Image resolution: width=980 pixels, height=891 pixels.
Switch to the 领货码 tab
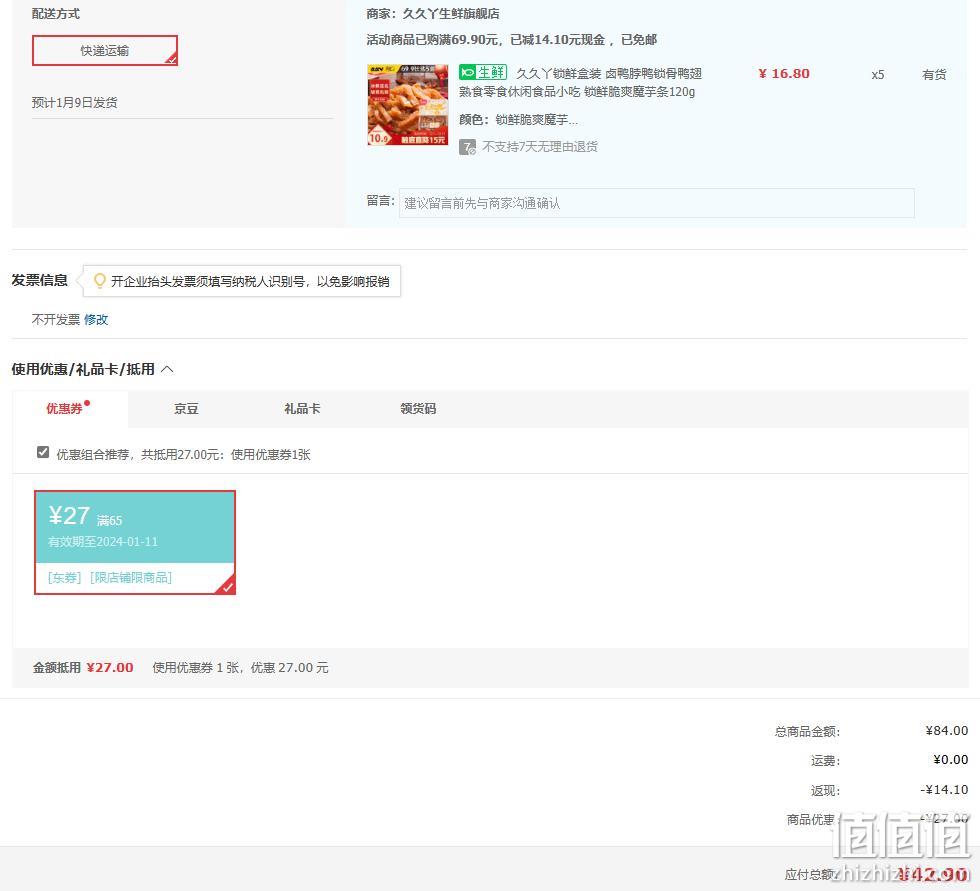pyautogui.click(x=418, y=409)
